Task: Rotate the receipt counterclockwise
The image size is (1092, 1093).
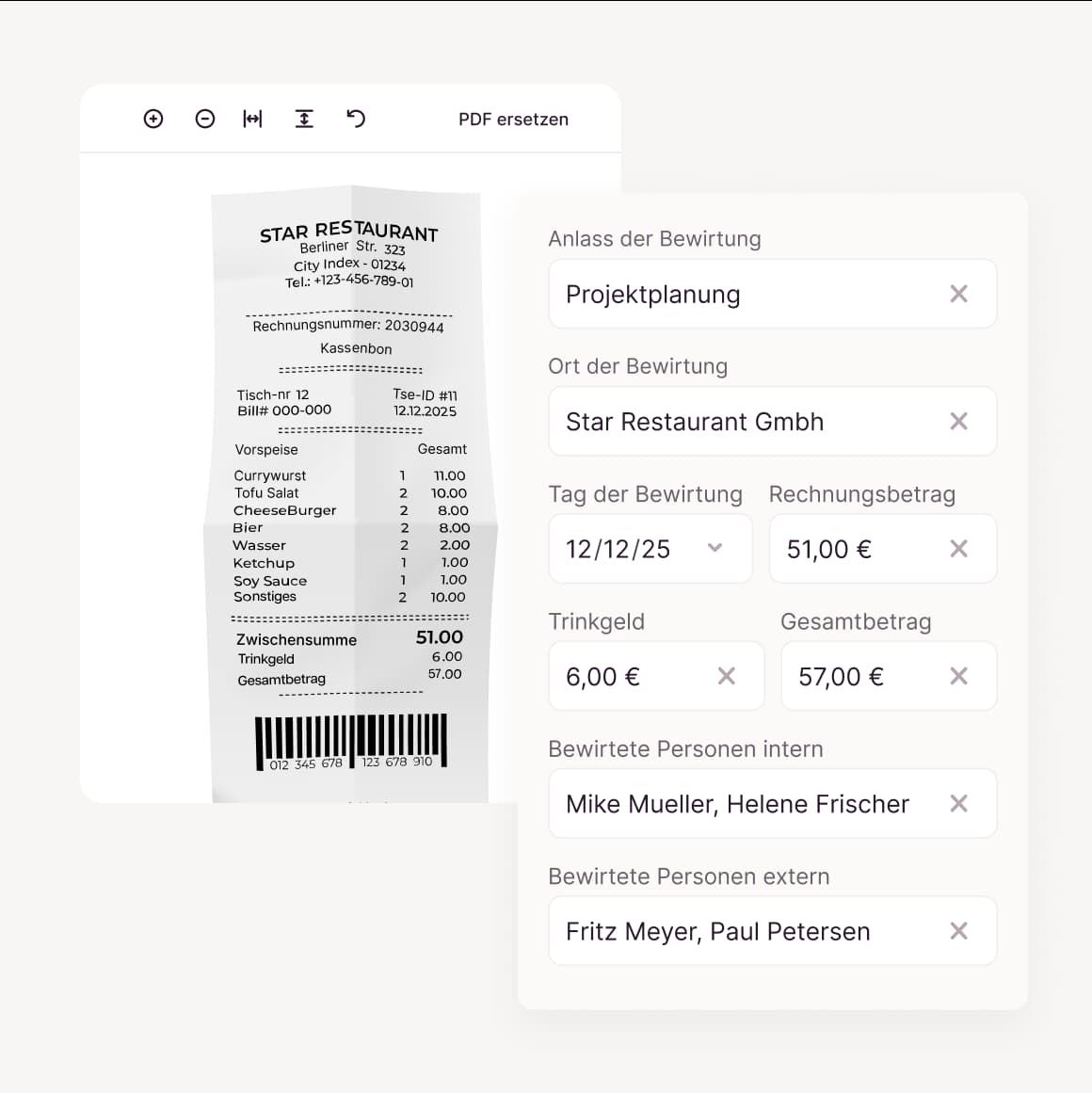Action: pyautogui.click(x=356, y=119)
